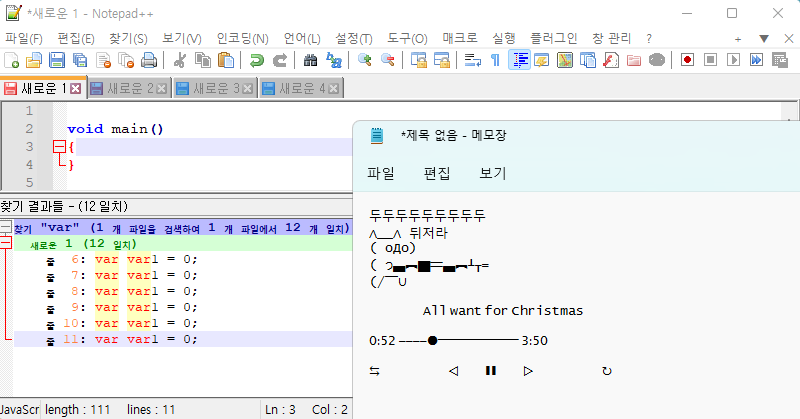The width and height of the screenshot is (800, 419).
Task: Create a new document with the toolbar icon
Action: [11, 60]
